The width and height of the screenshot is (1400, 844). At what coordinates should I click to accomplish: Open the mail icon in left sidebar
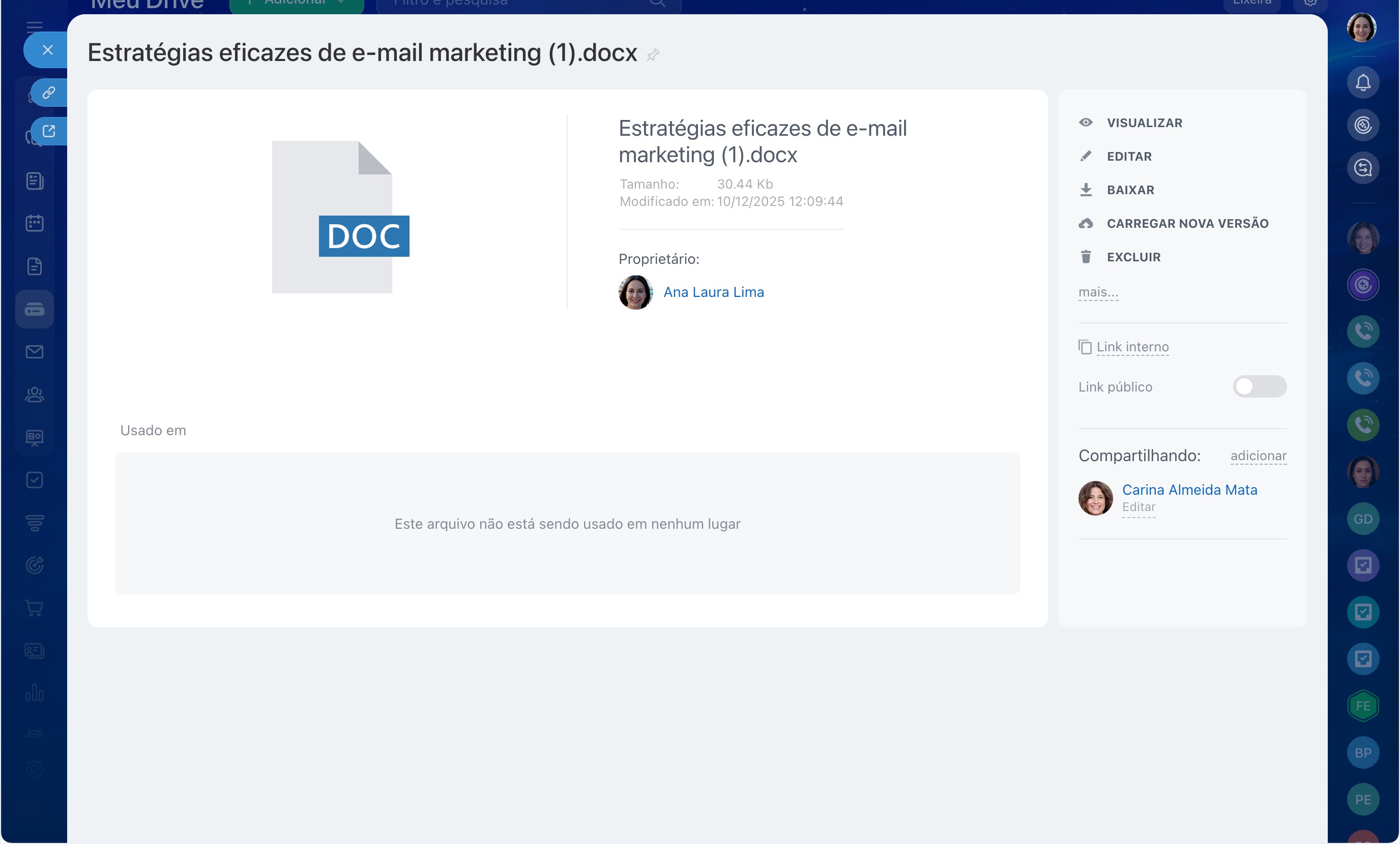coord(35,351)
